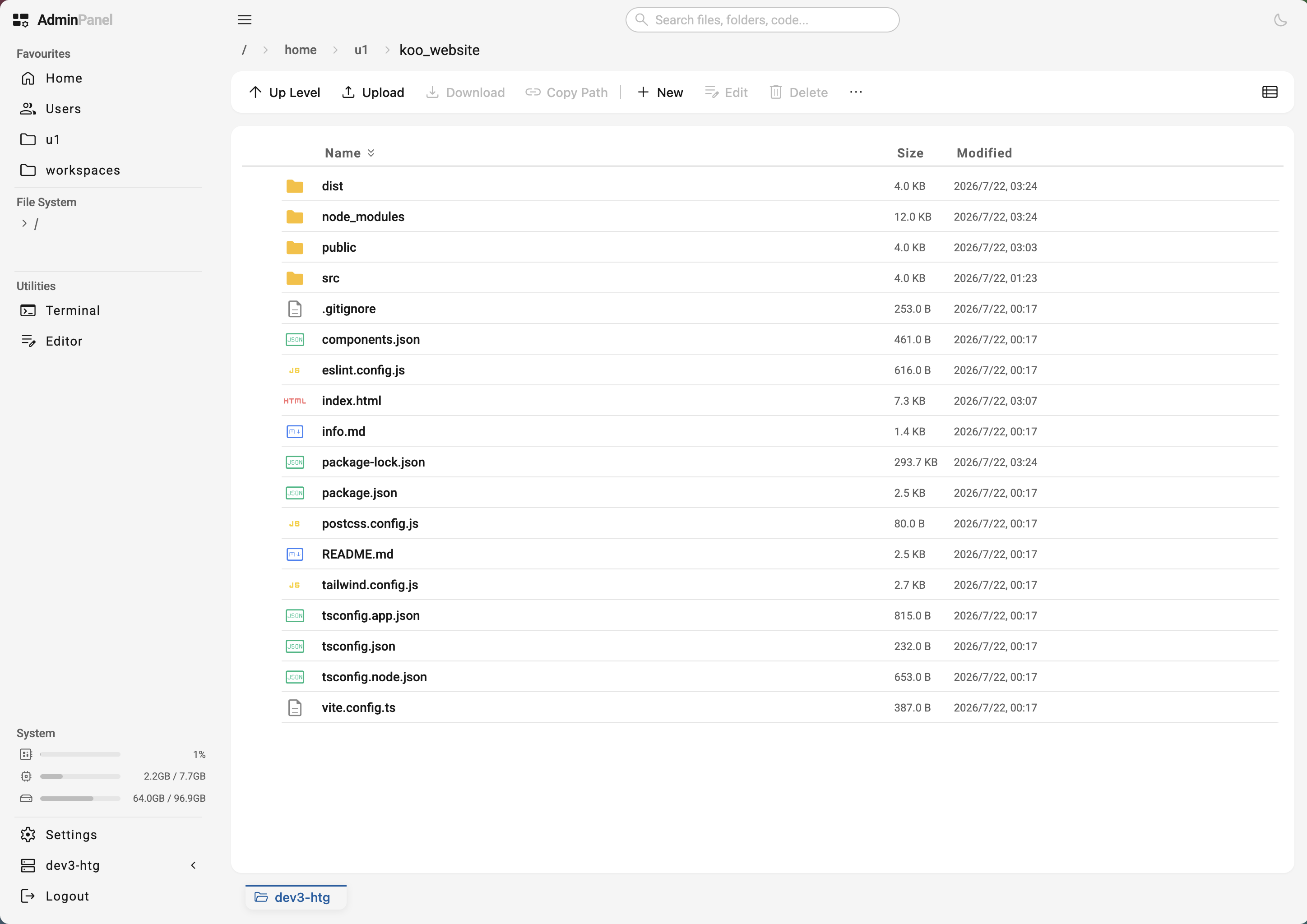Click package.json JSON icon
1307x924 pixels.
coord(295,493)
